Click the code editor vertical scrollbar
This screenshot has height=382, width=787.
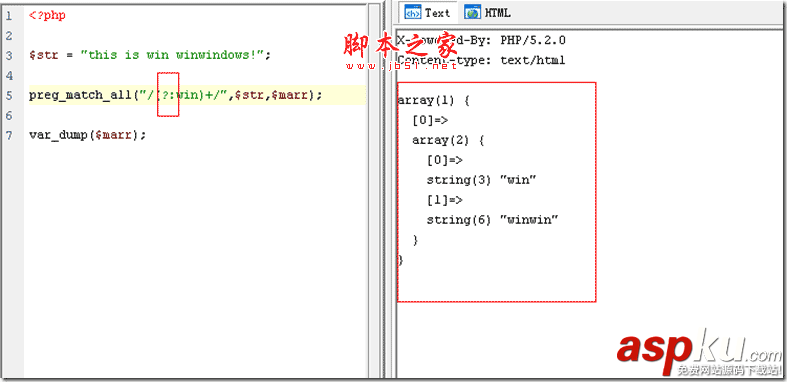click(374, 191)
